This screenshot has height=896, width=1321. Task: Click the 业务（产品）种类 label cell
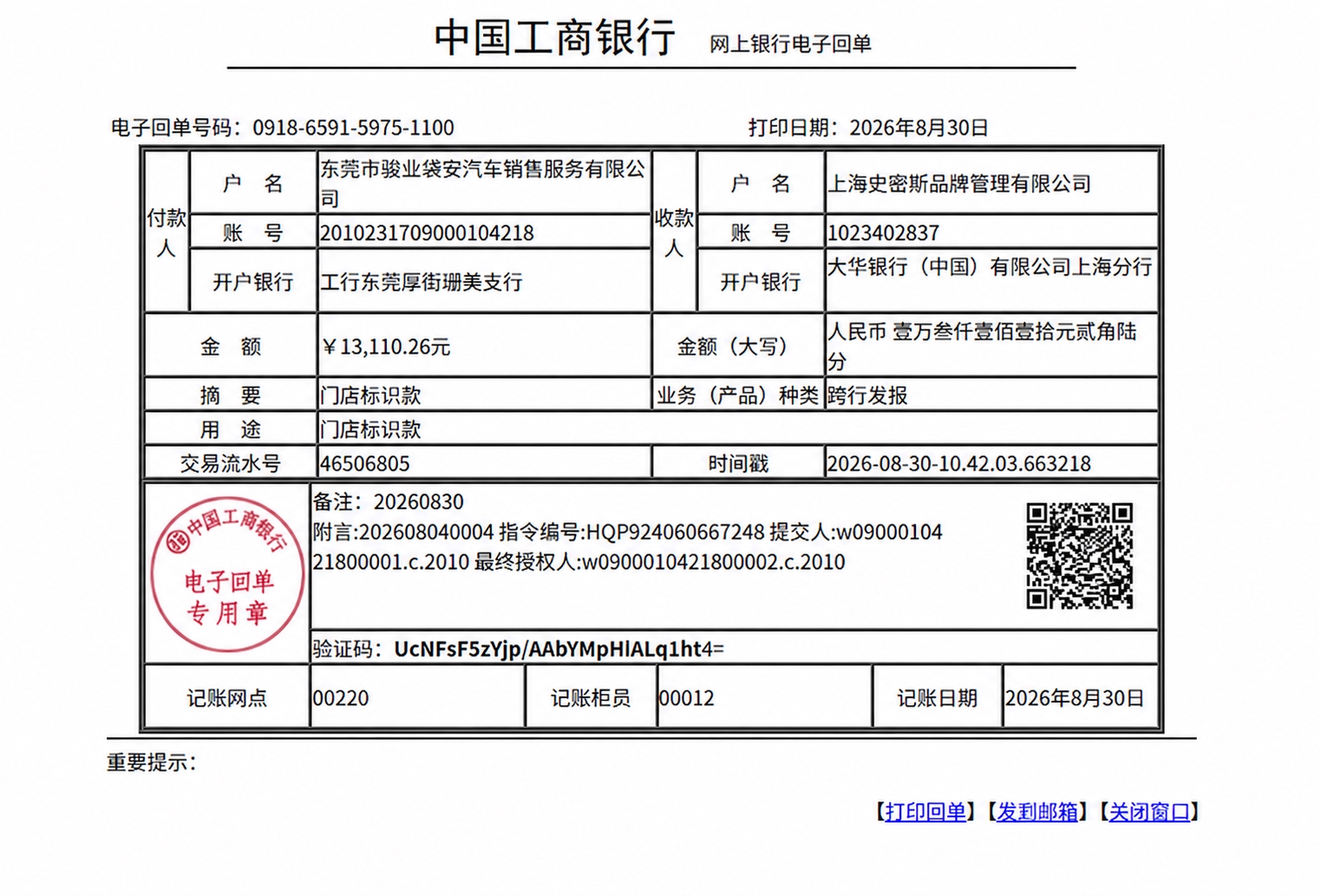738,396
